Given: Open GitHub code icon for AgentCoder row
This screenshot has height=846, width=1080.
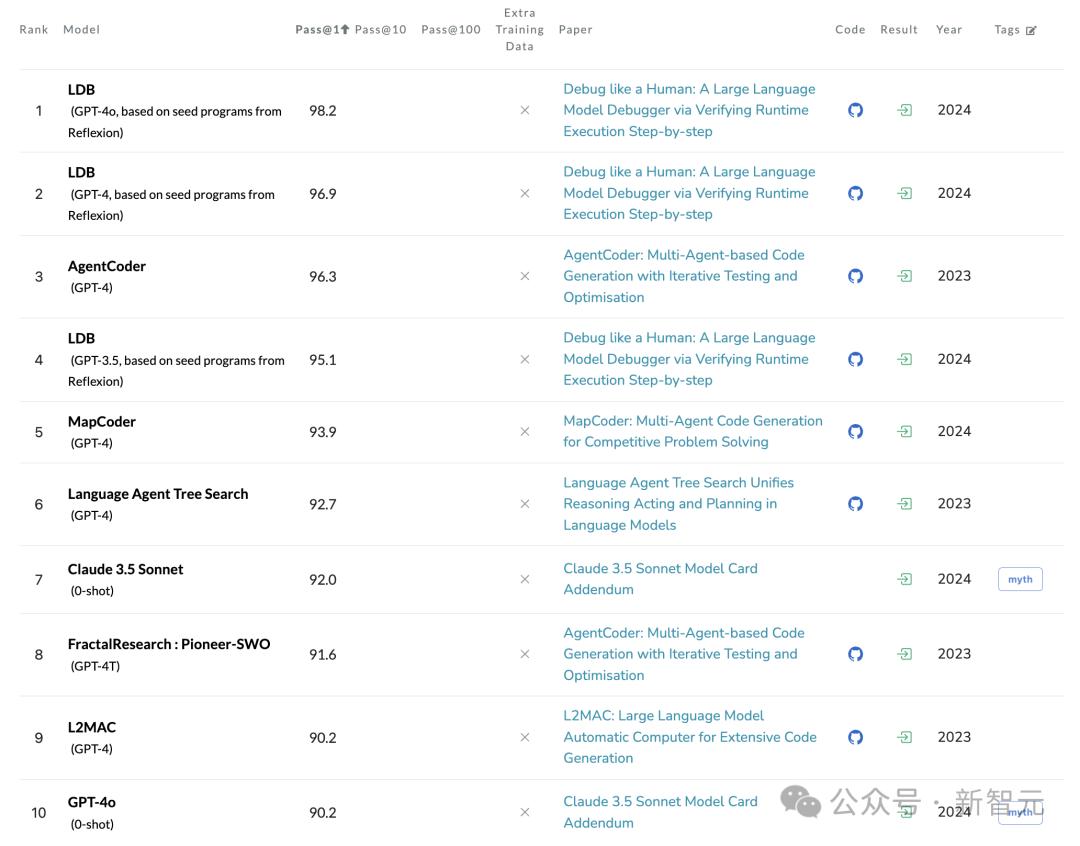Looking at the screenshot, I should click(855, 276).
